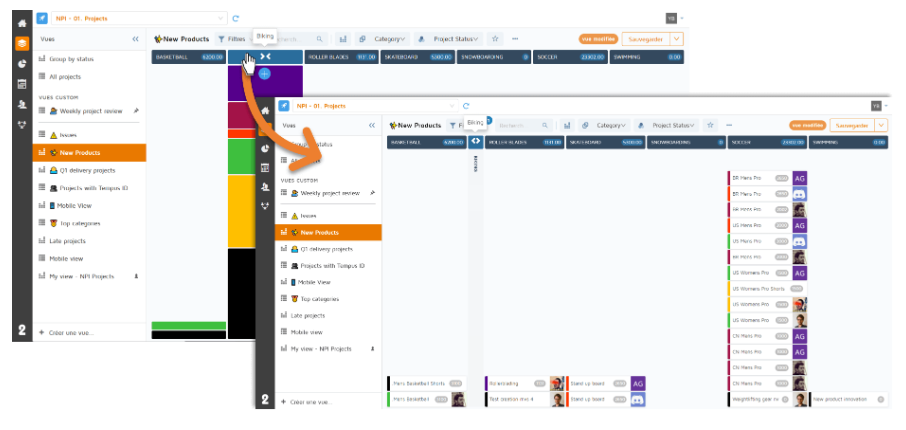Toggle the expand arrows on the front Biking column

point(476,142)
